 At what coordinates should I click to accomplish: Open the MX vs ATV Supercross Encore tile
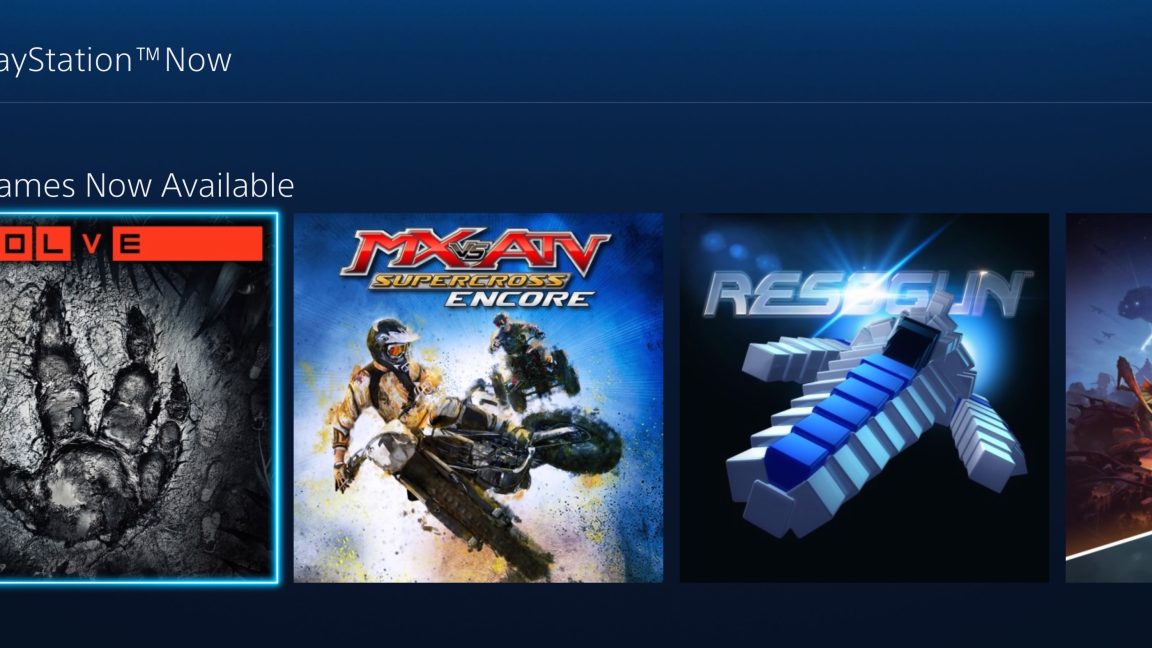(478, 397)
